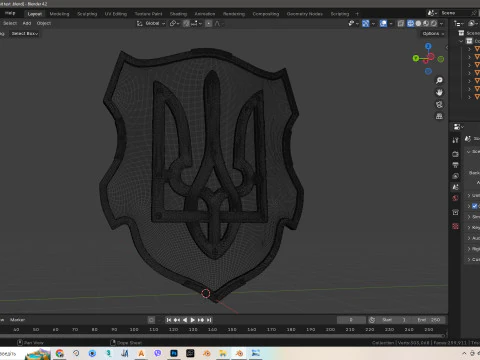
Task: Open the Add menu
Action: (27, 23)
